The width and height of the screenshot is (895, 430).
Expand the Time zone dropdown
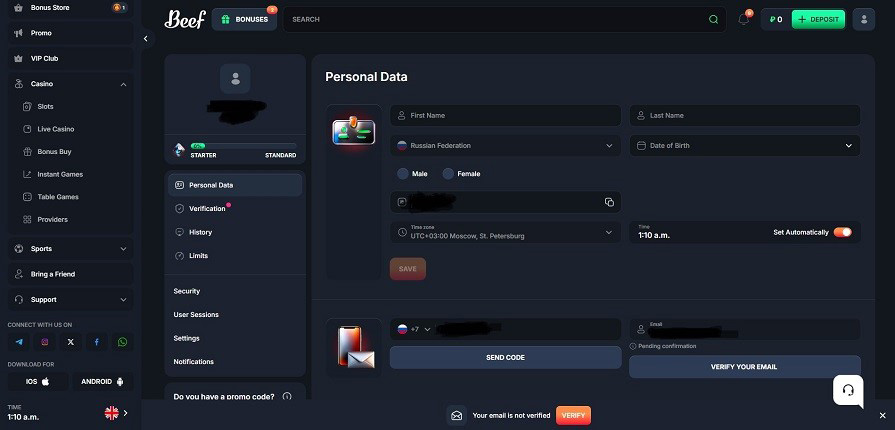point(505,232)
